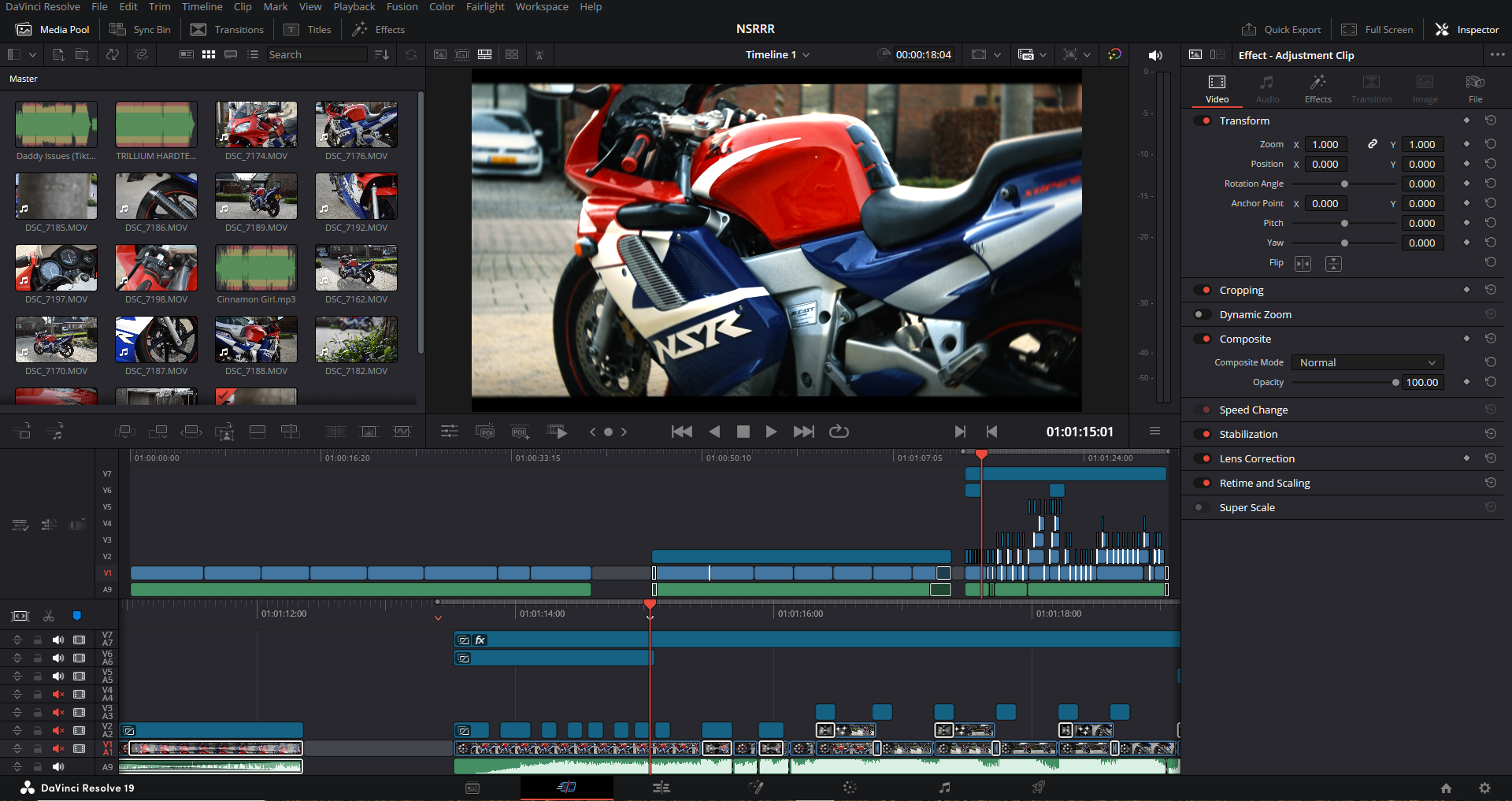
Task: Play the timeline forward
Action: [771, 432]
